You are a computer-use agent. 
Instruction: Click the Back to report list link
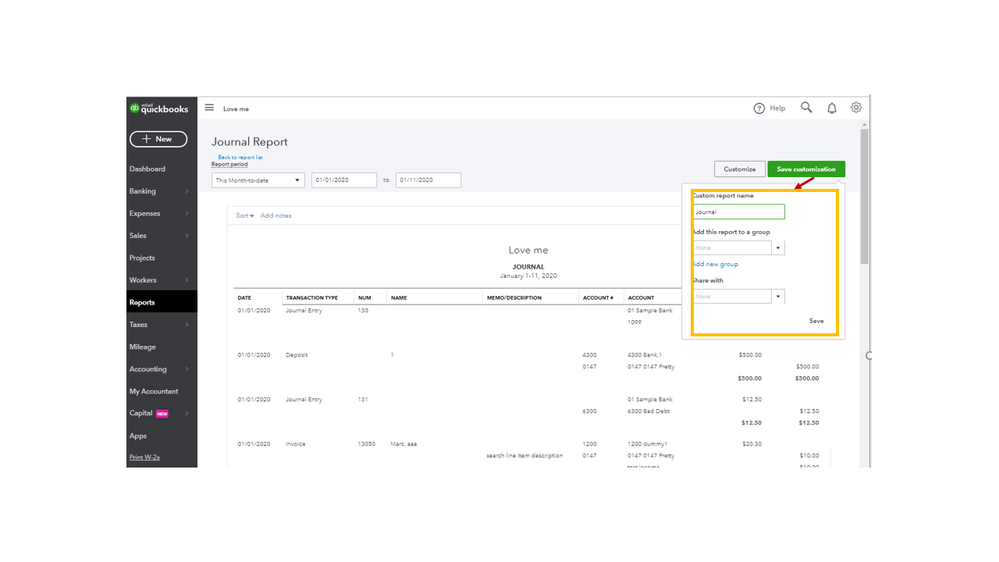241,157
